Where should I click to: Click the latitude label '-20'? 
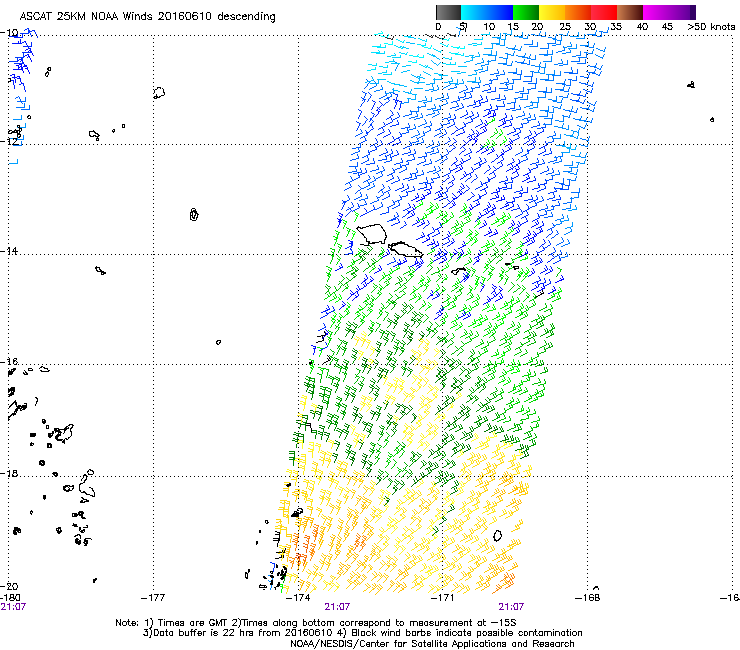[9, 586]
